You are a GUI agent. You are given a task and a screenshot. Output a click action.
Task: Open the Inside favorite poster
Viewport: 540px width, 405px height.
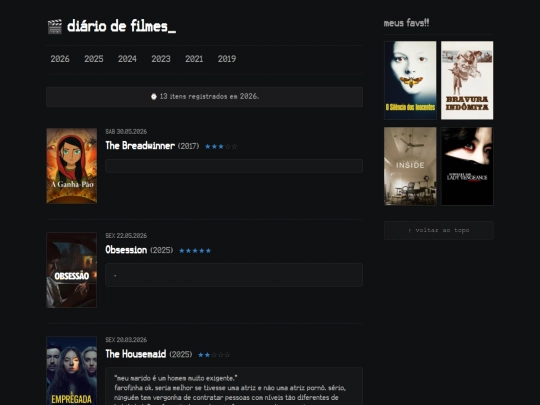pyautogui.click(x=410, y=166)
